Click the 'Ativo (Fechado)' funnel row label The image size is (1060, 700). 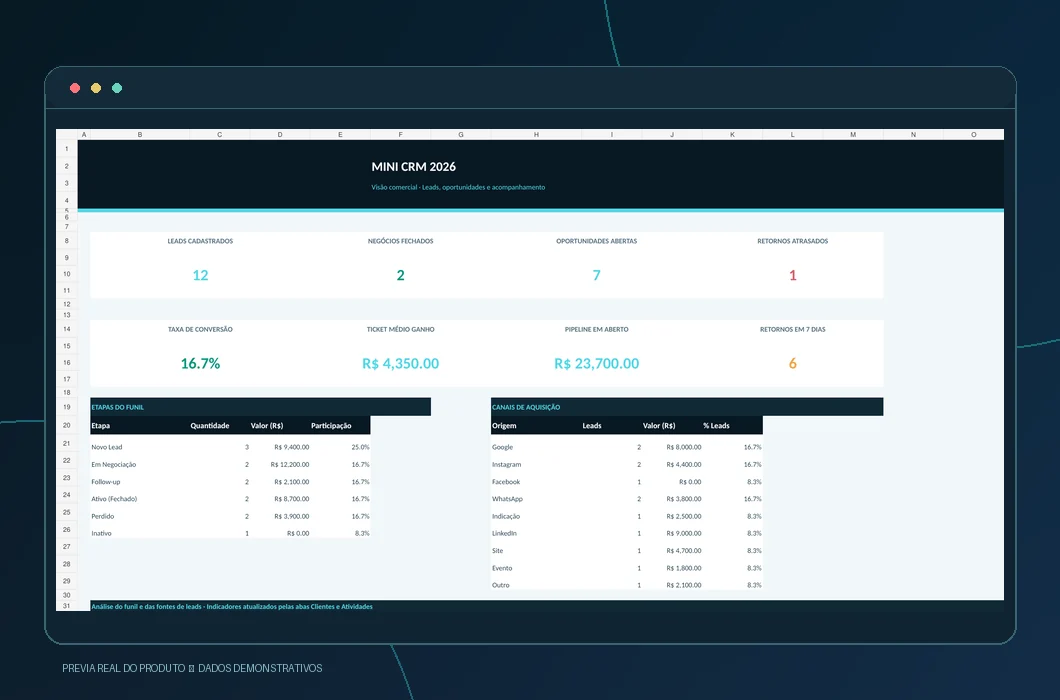pos(114,499)
